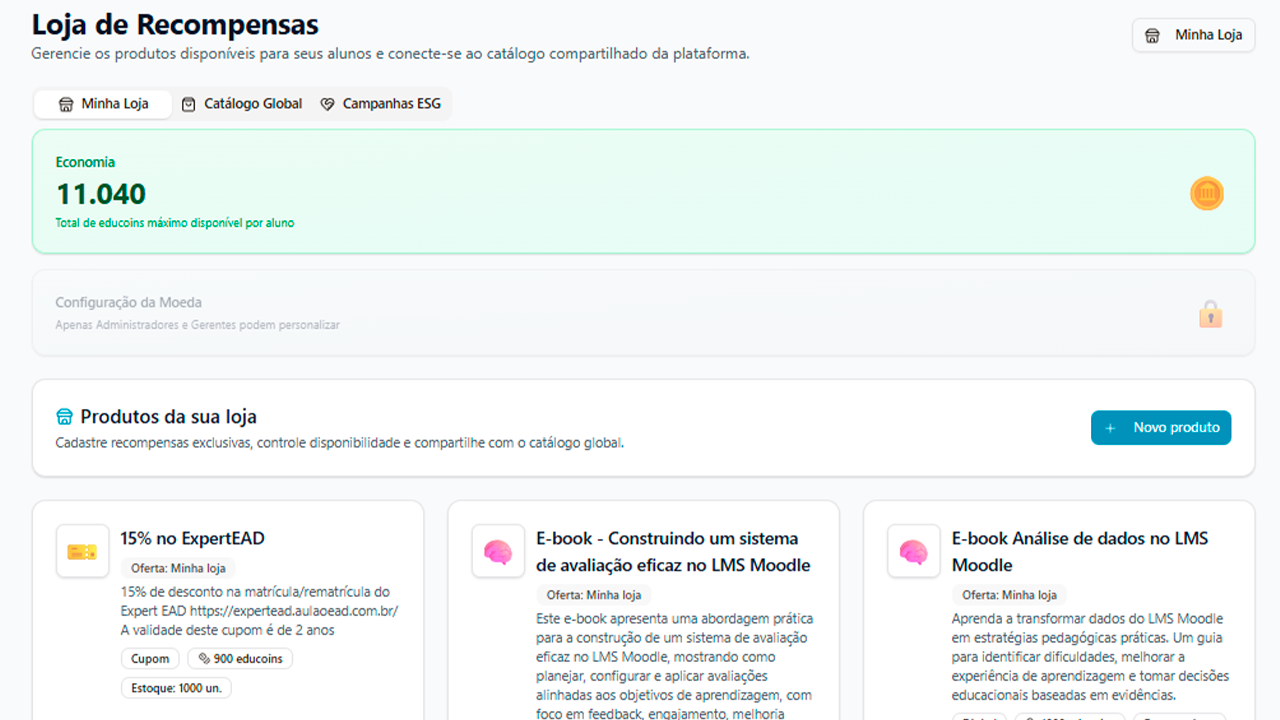Viewport: 1280px width, 720px height.
Task: Go to the Campanhas ESG tab
Action: (381, 104)
